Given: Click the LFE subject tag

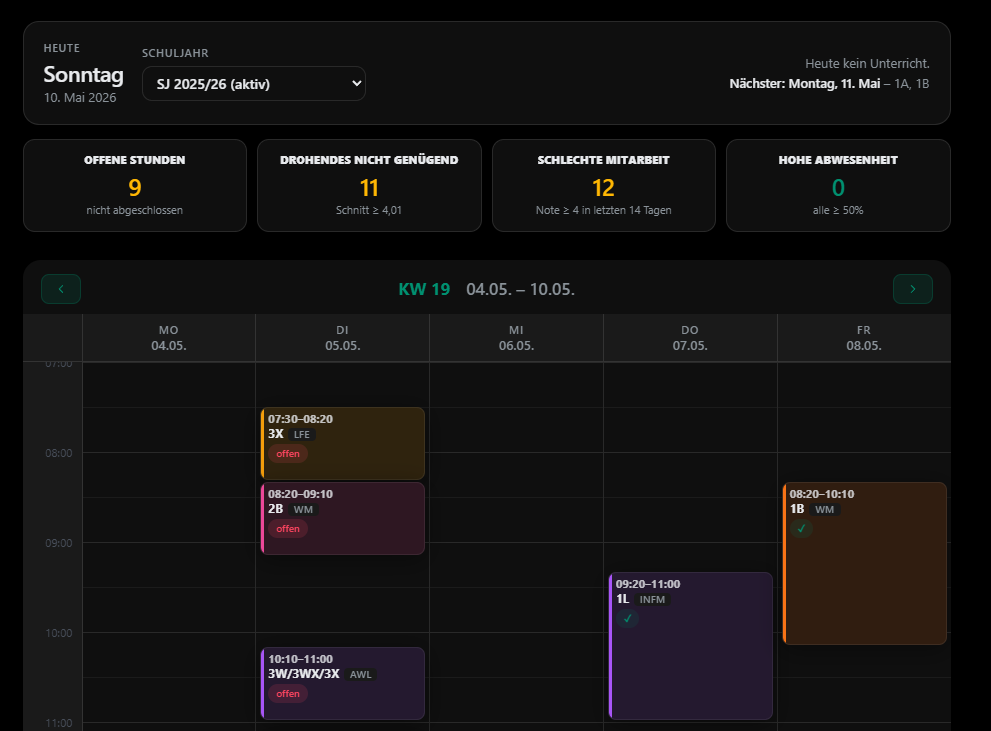Looking at the screenshot, I should [x=301, y=435].
